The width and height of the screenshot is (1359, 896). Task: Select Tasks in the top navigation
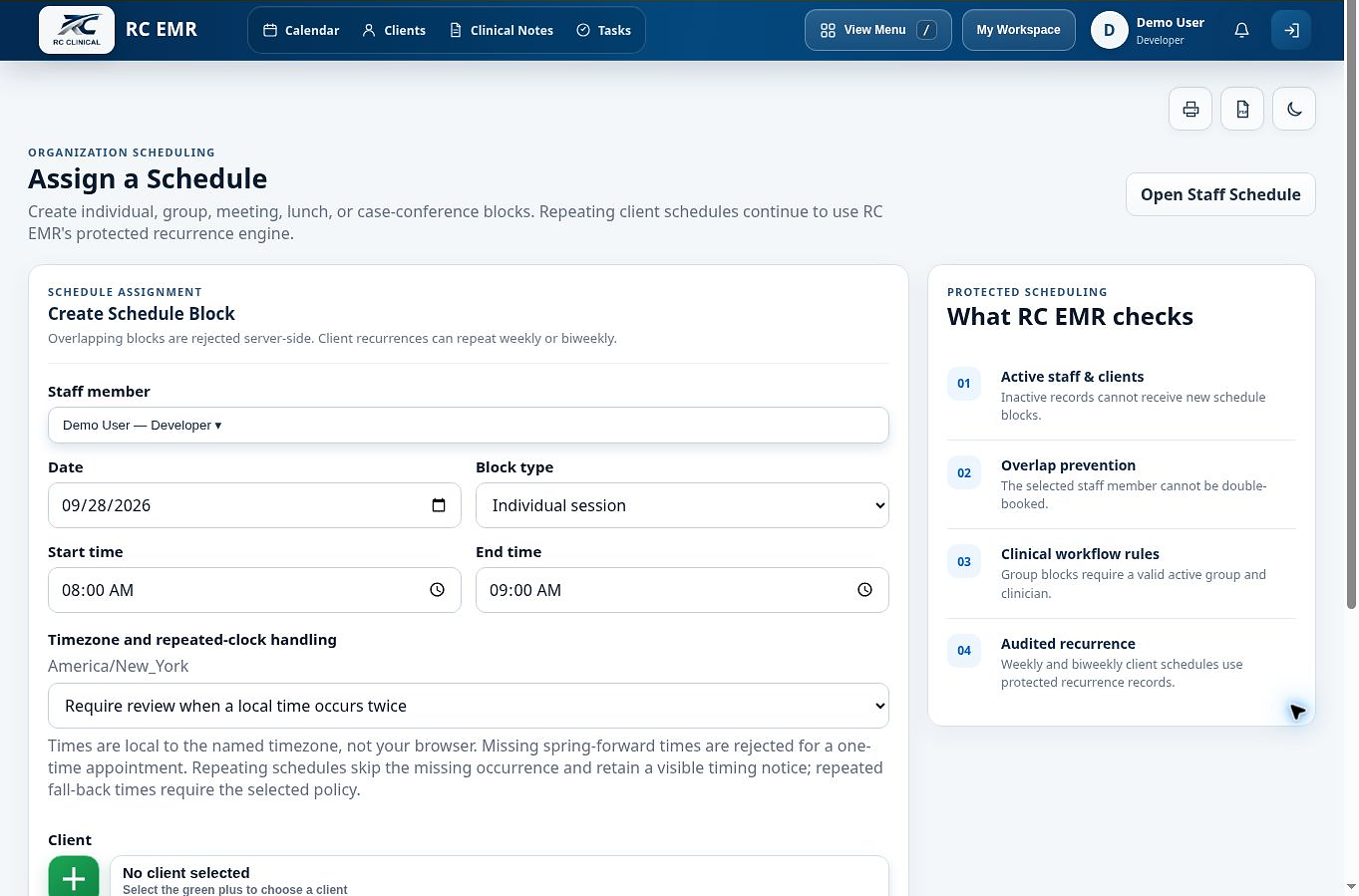(x=604, y=30)
